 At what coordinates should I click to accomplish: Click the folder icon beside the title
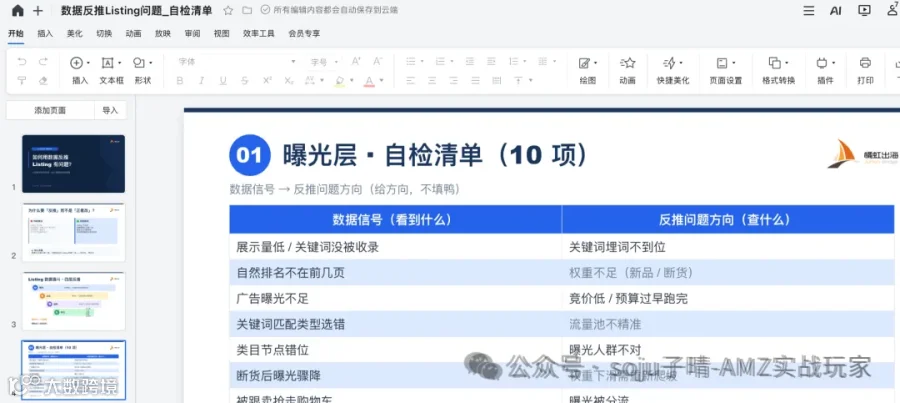[x=247, y=10]
